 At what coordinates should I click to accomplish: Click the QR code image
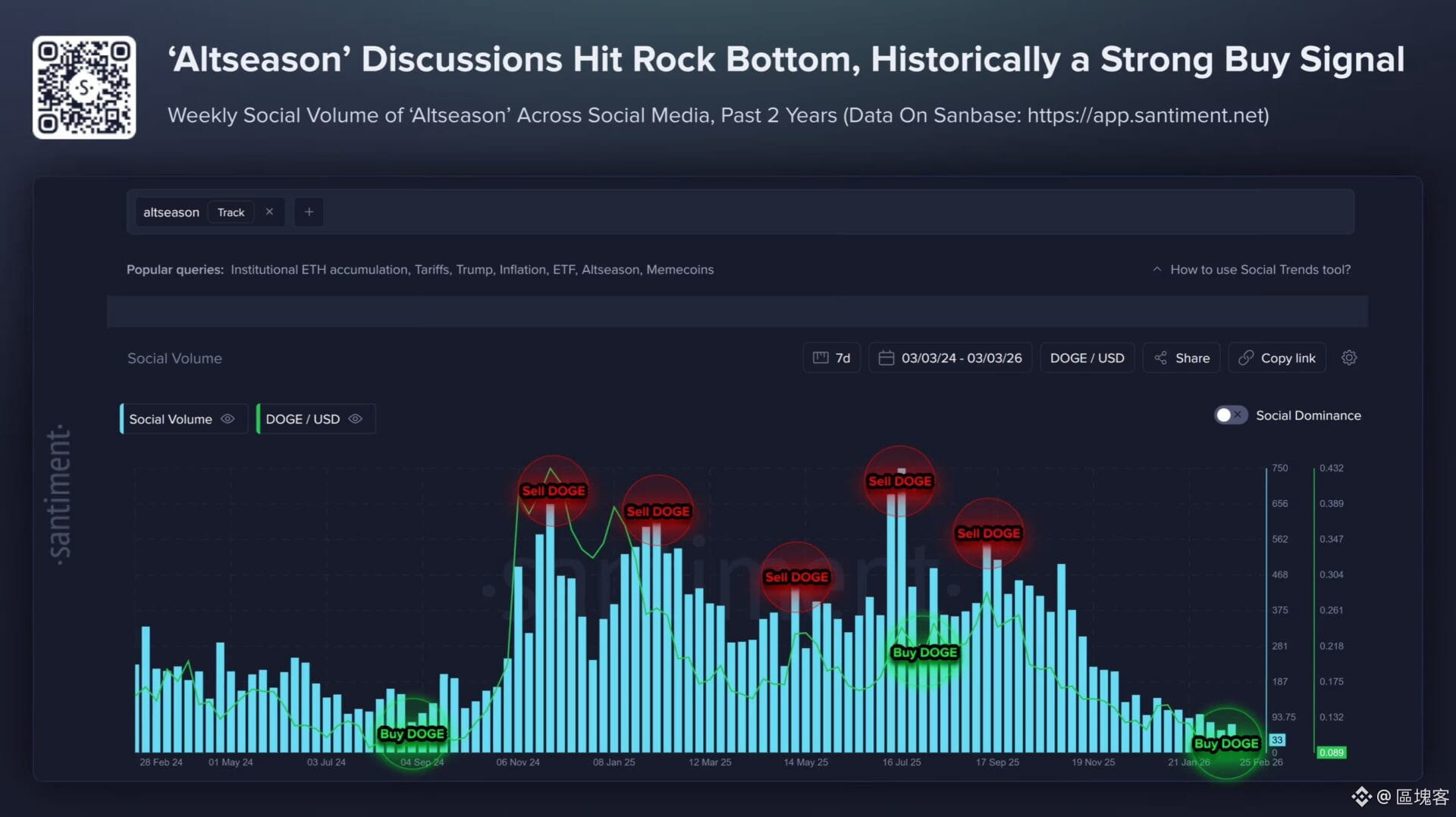point(84,88)
